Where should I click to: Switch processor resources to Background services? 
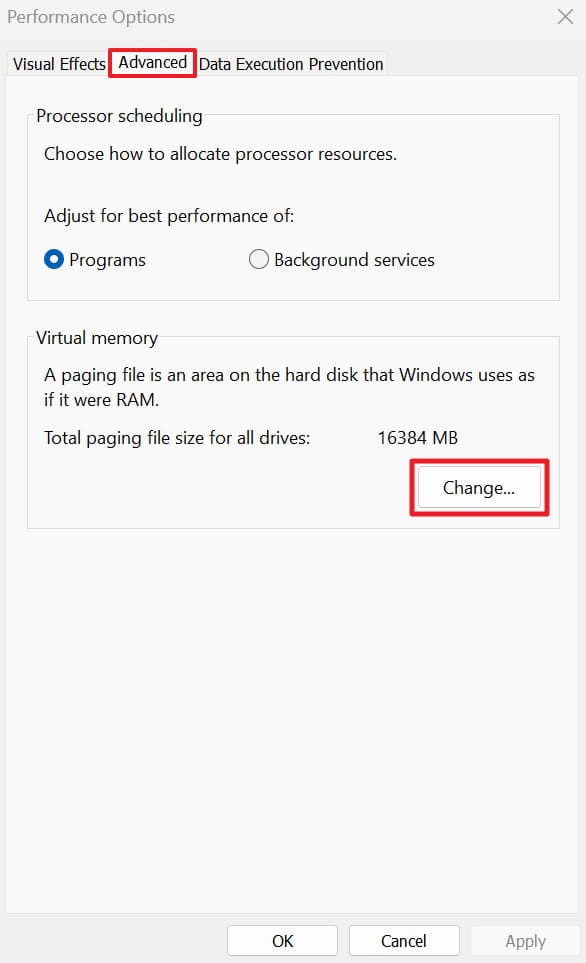(258, 259)
